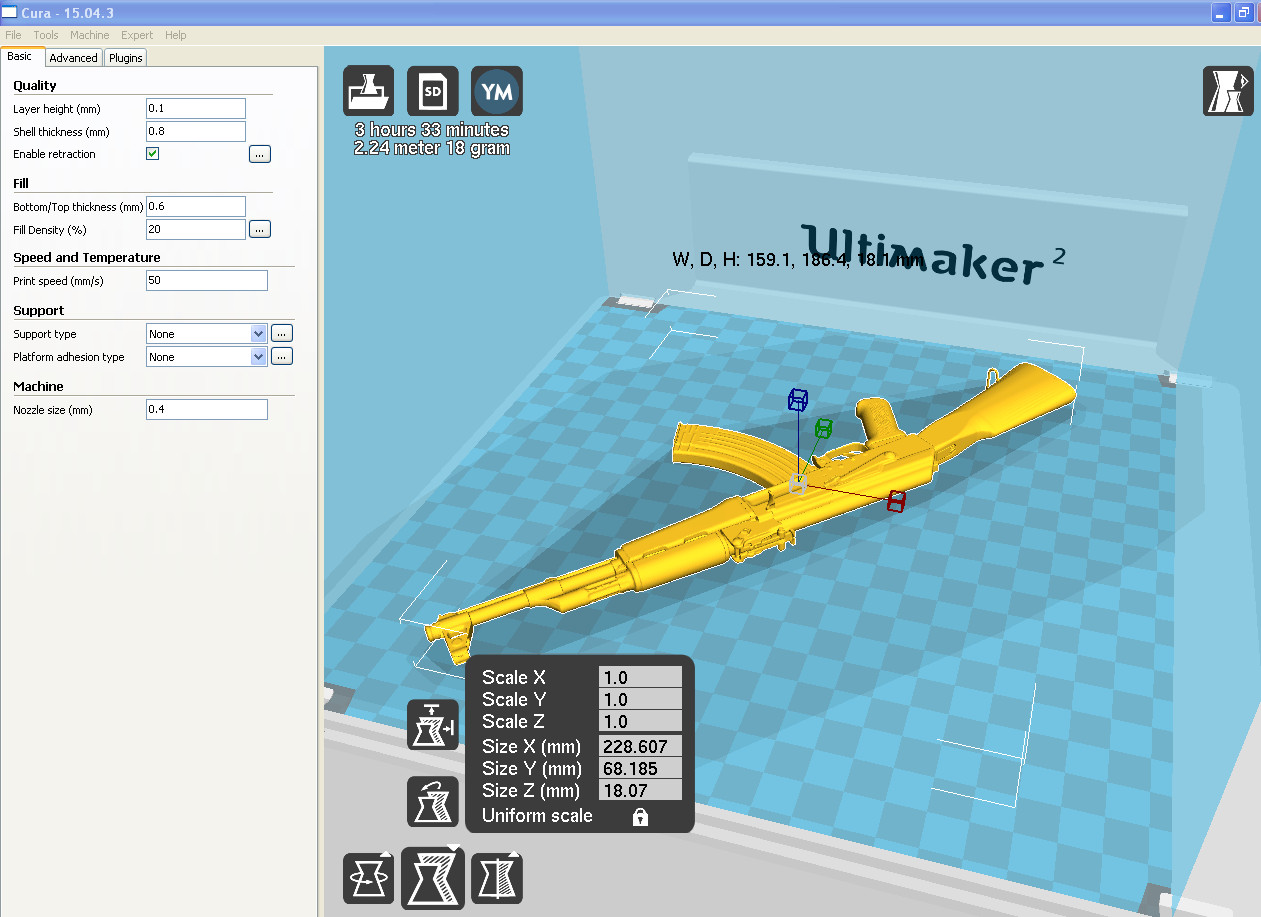The image size is (1261, 917).
Task: Click the Size Y (mm) value field
Action: pos(640,768)
